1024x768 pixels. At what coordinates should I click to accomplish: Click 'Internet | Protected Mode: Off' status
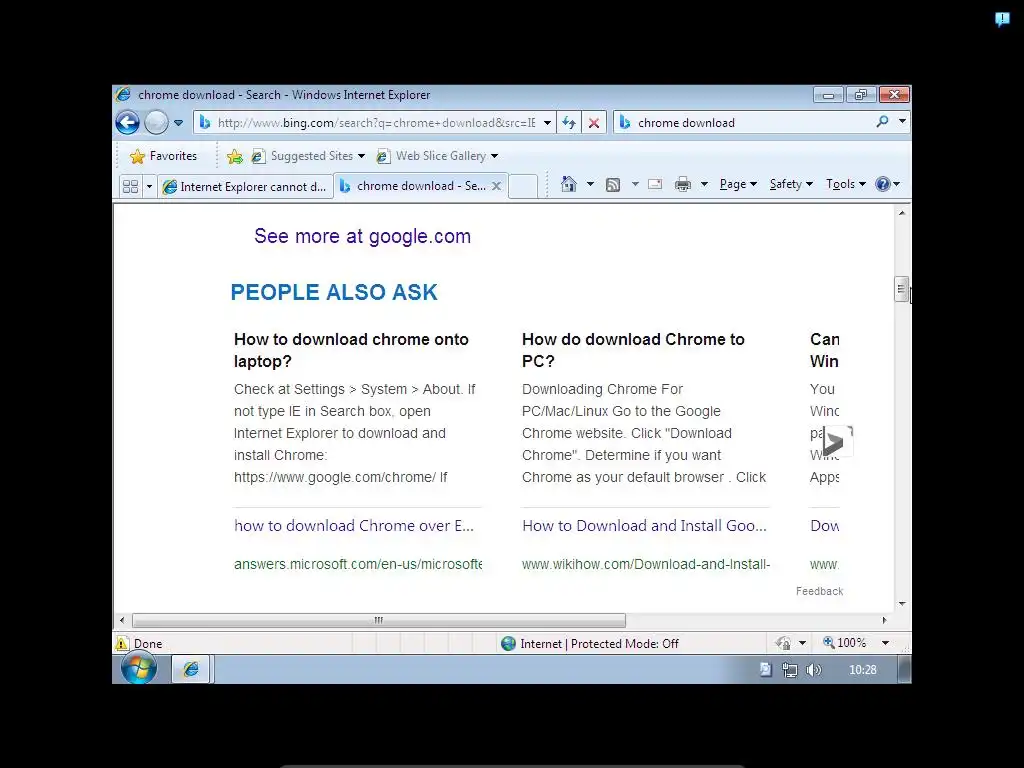[590, 644]
